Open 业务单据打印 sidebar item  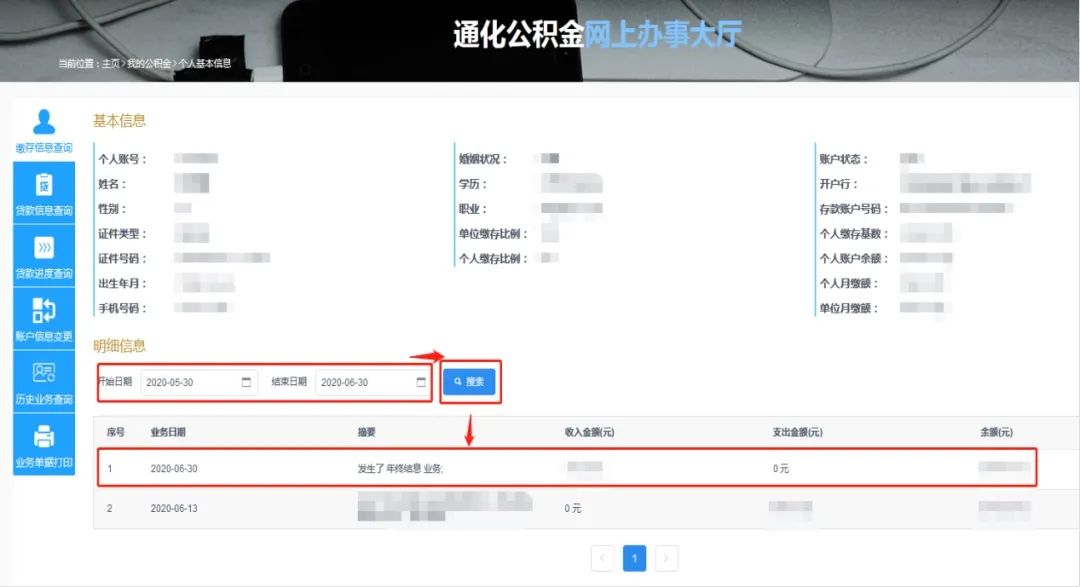[44, 445]
